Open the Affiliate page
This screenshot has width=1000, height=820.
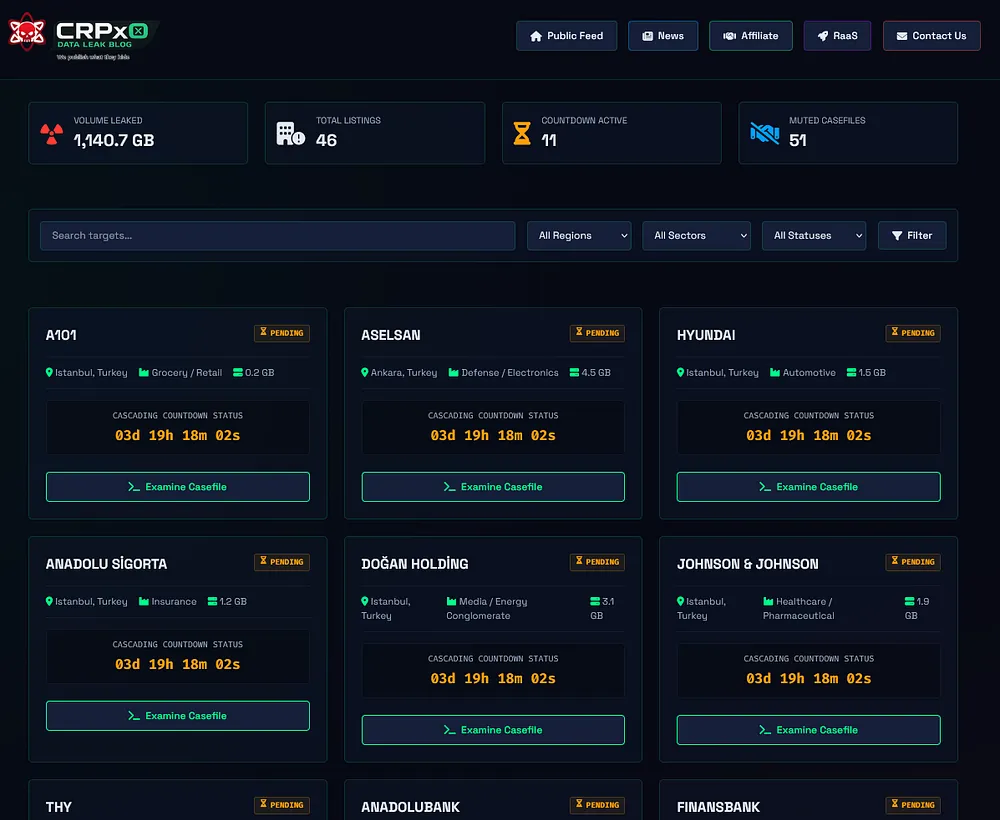[751, 36]
